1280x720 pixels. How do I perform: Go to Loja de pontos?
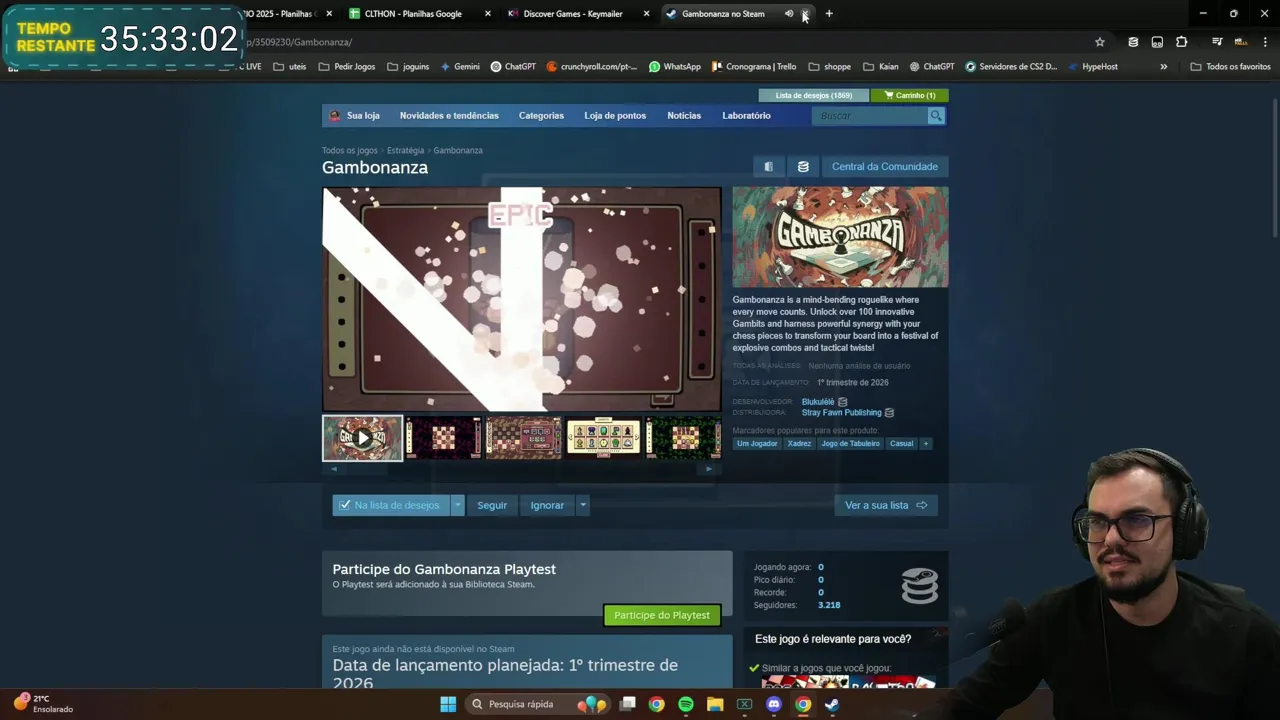coord(615,116)
